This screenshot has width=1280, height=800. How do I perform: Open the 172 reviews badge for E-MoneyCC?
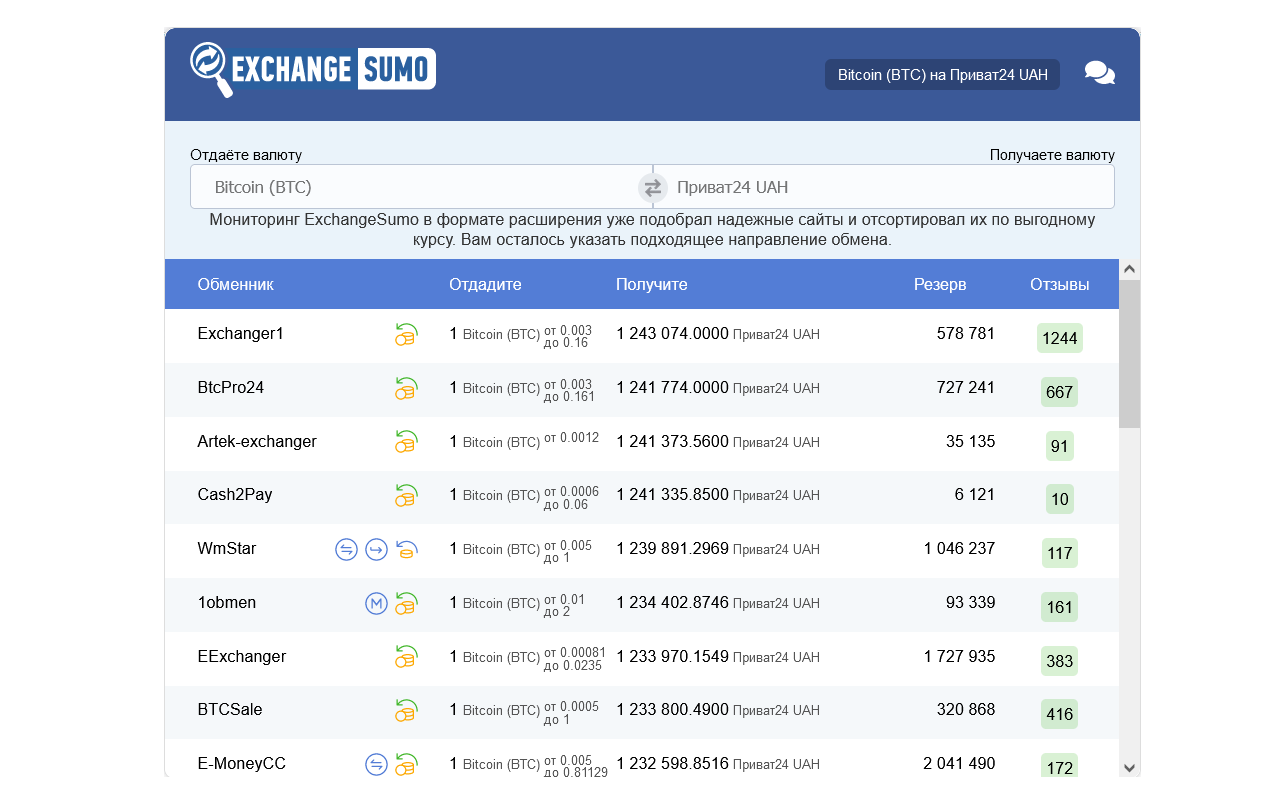pyautogui.click(x=1060, y=766)
